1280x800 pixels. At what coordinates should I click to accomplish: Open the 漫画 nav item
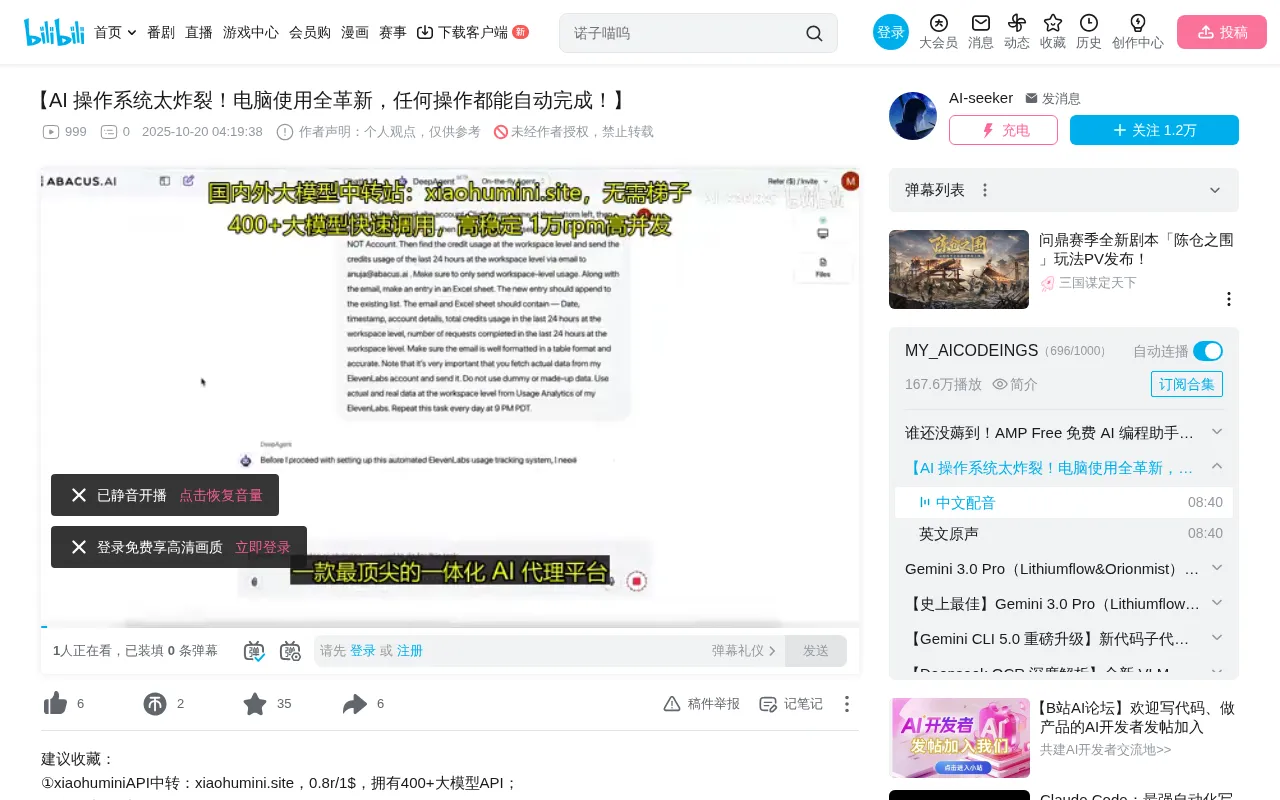tap(355, 32)
